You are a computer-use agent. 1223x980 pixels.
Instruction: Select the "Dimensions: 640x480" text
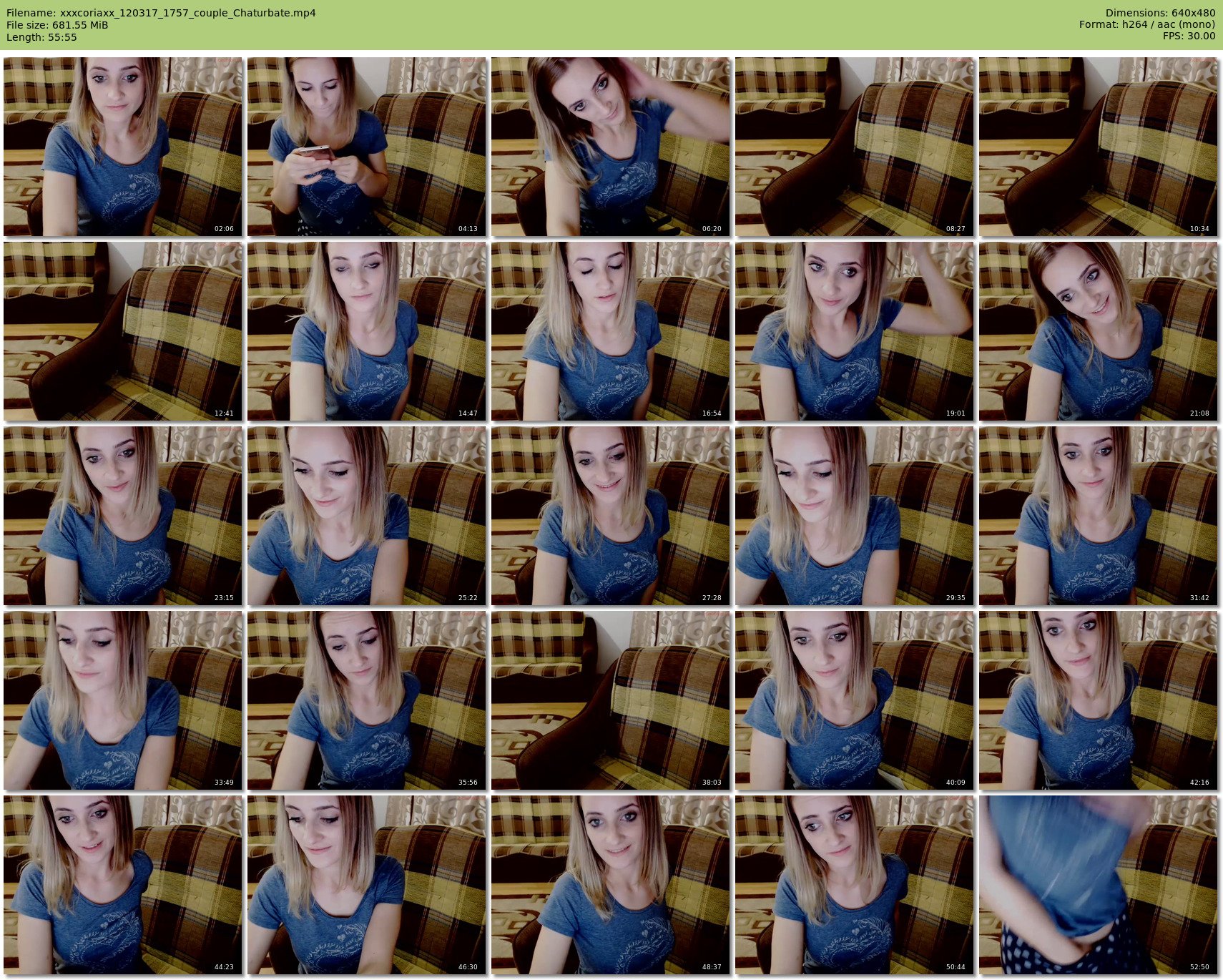tap(1160, 13)
